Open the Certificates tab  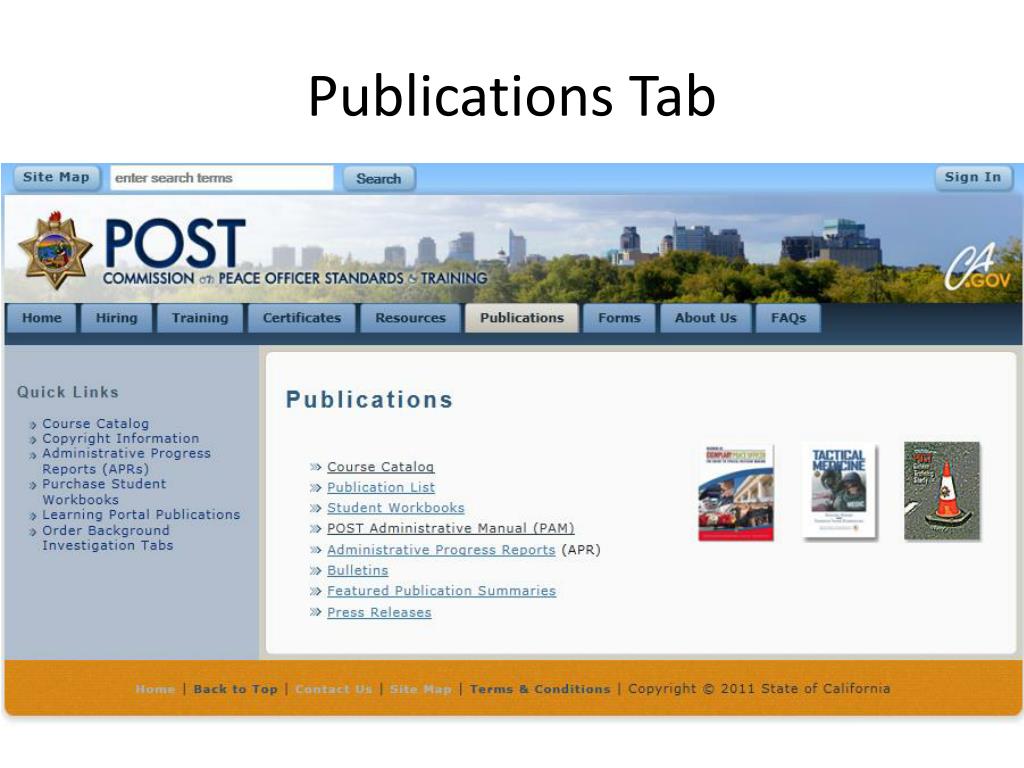(302, 318)
